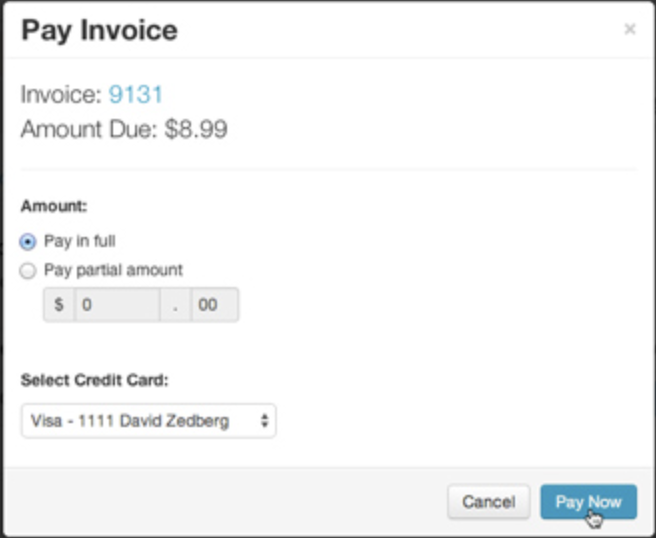Click the Amount Due $8.99 text
Image resolution: width=656 pixels, height=538 pixels.
[x=124, y=130]
